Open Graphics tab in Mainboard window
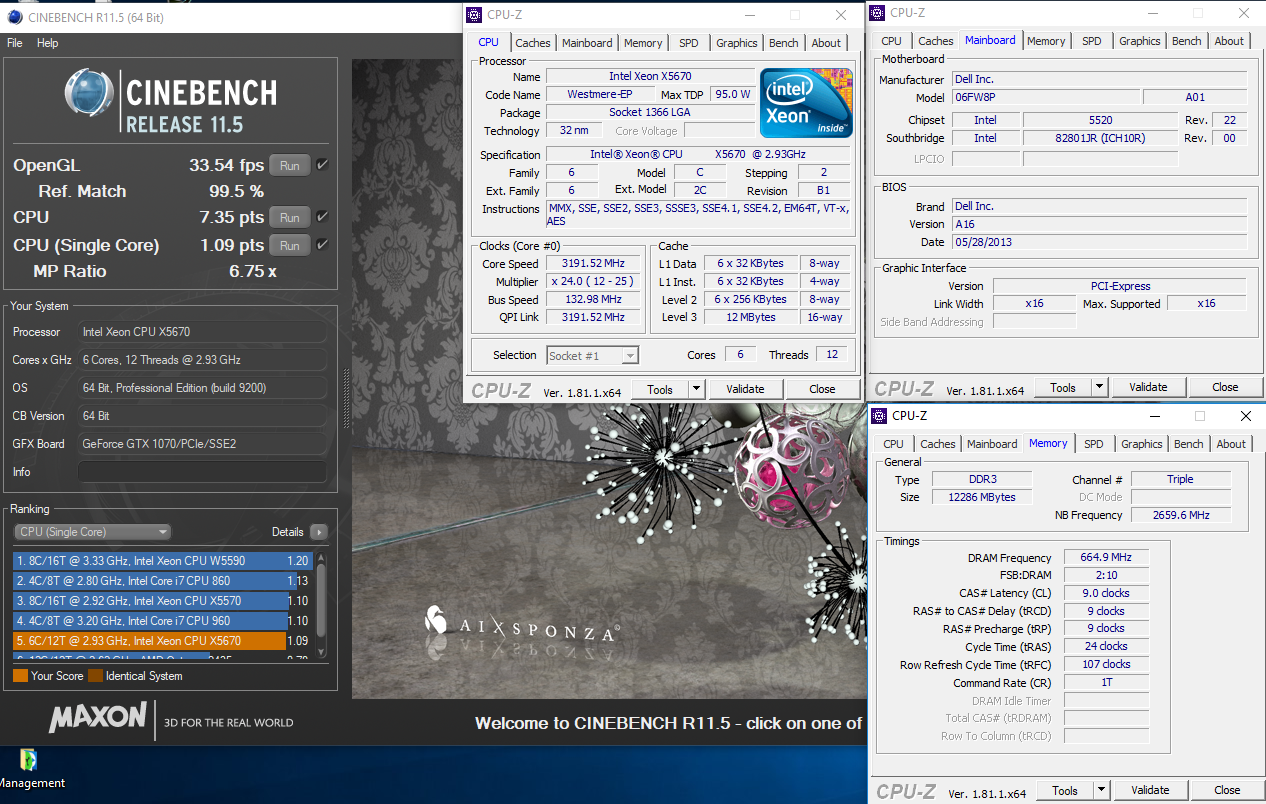 pos(1139,41)
